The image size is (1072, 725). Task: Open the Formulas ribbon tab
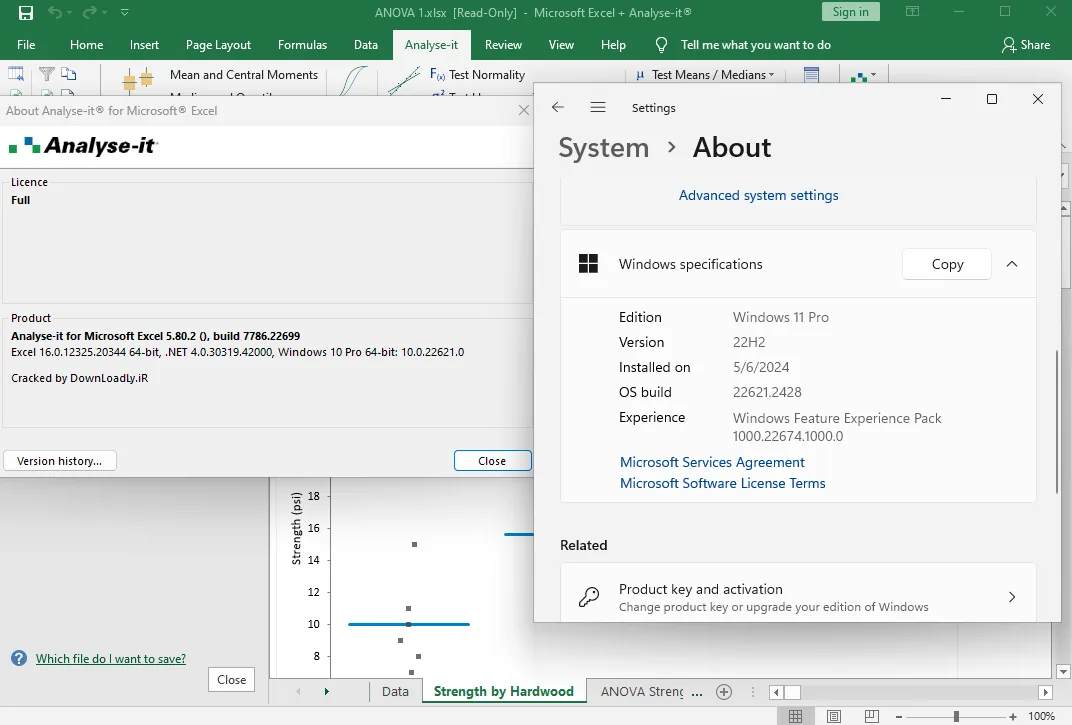tap(302, 45)
